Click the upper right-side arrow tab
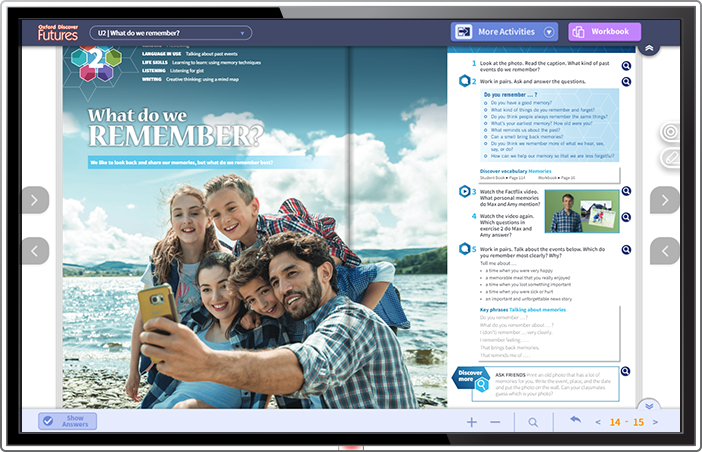 pyautogui.click(x=665, y=200)
